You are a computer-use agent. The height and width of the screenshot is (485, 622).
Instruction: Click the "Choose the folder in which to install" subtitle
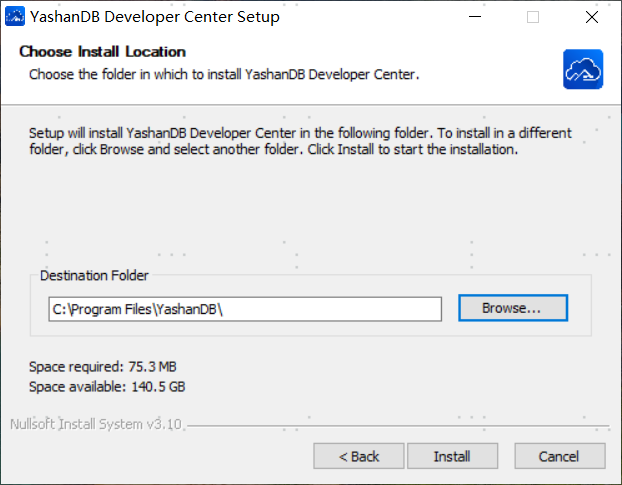(x=223, y=74)
